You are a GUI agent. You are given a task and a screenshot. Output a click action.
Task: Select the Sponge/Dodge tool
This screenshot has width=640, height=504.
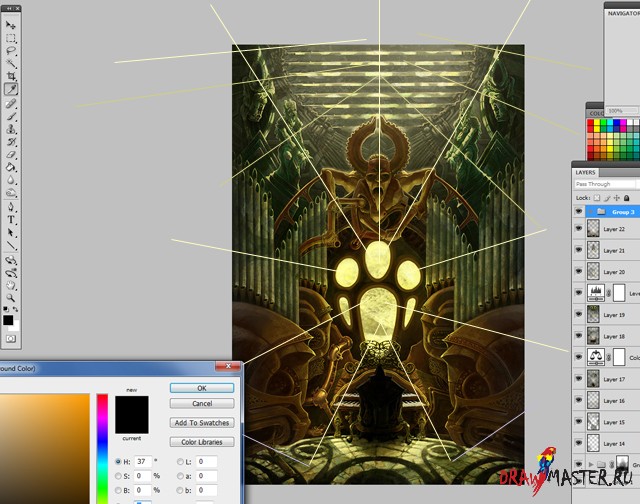11,193
